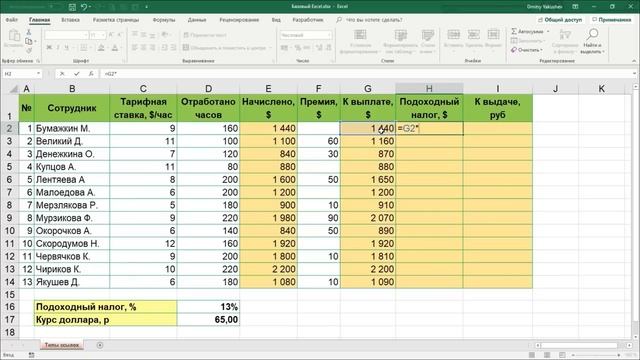The width and height of the screenshot is (640, 360).
Task: Click the Fill Color bucket icon
Action: tap(101, 48)
